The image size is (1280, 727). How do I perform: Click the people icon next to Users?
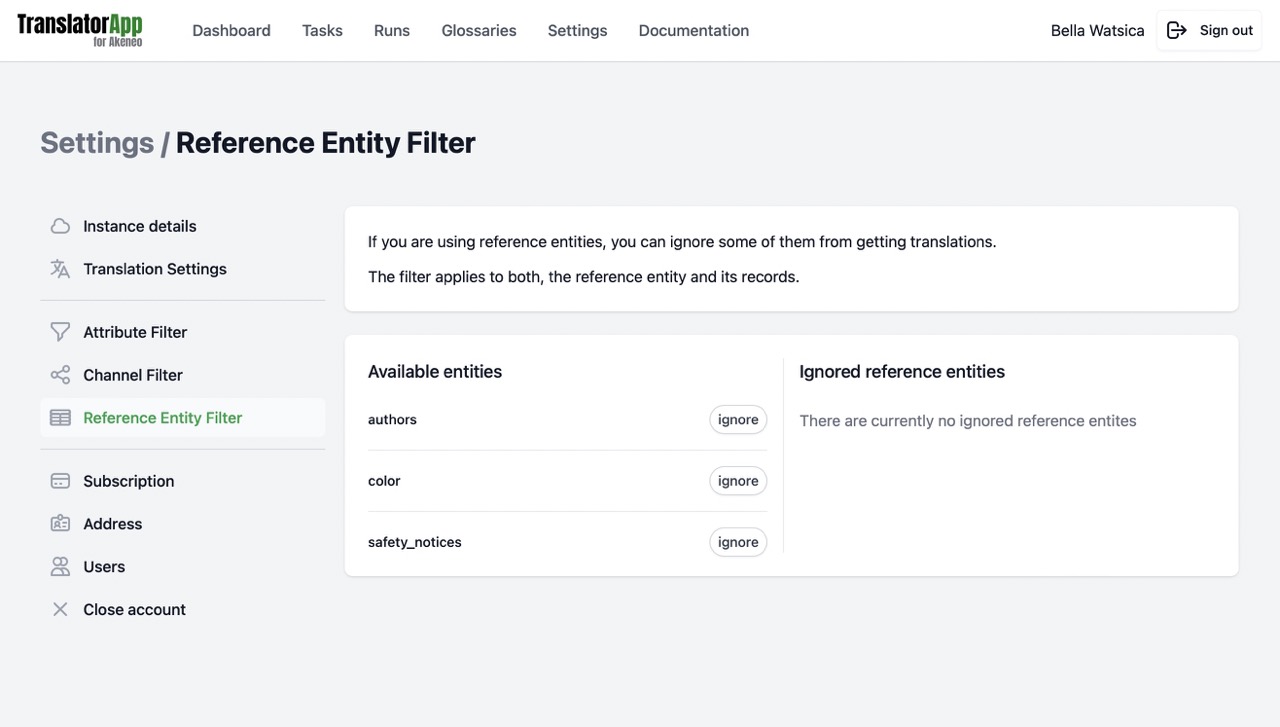click(60, 567)
